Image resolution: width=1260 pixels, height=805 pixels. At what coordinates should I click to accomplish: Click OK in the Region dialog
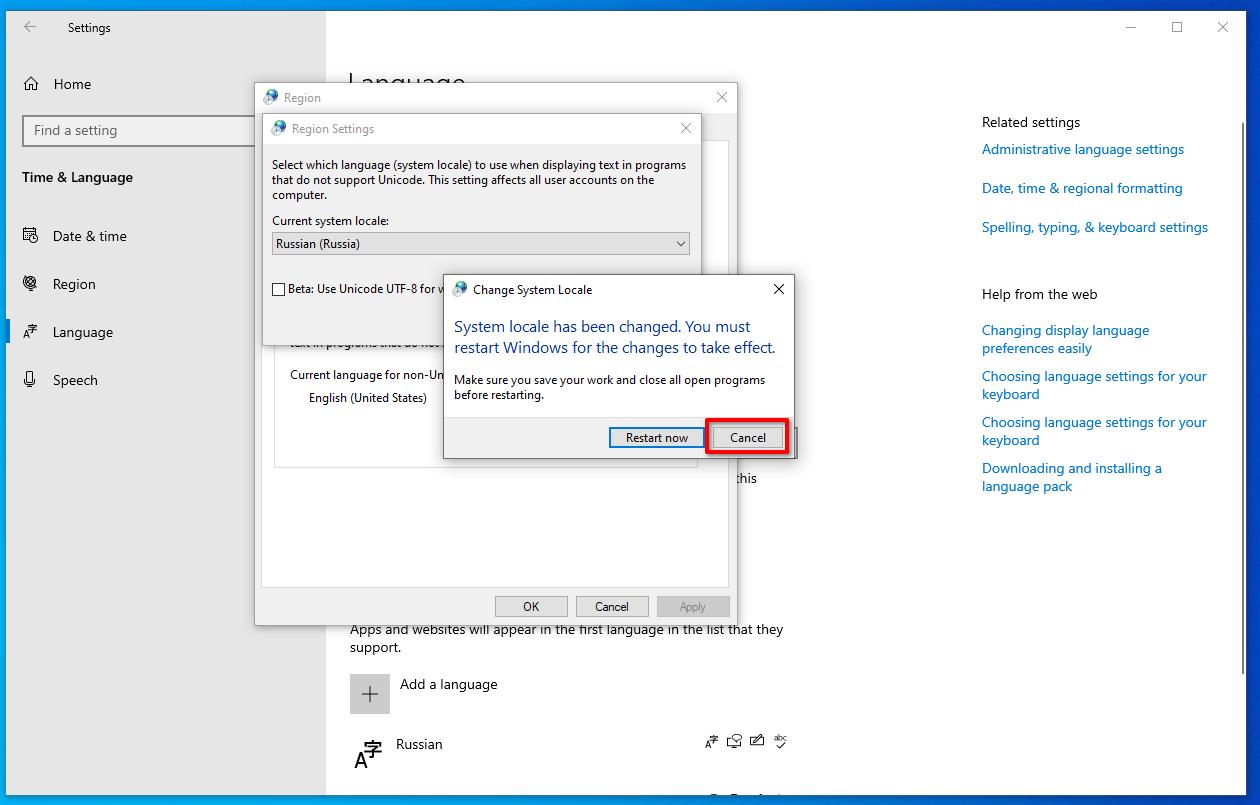[x=531, y=607]
